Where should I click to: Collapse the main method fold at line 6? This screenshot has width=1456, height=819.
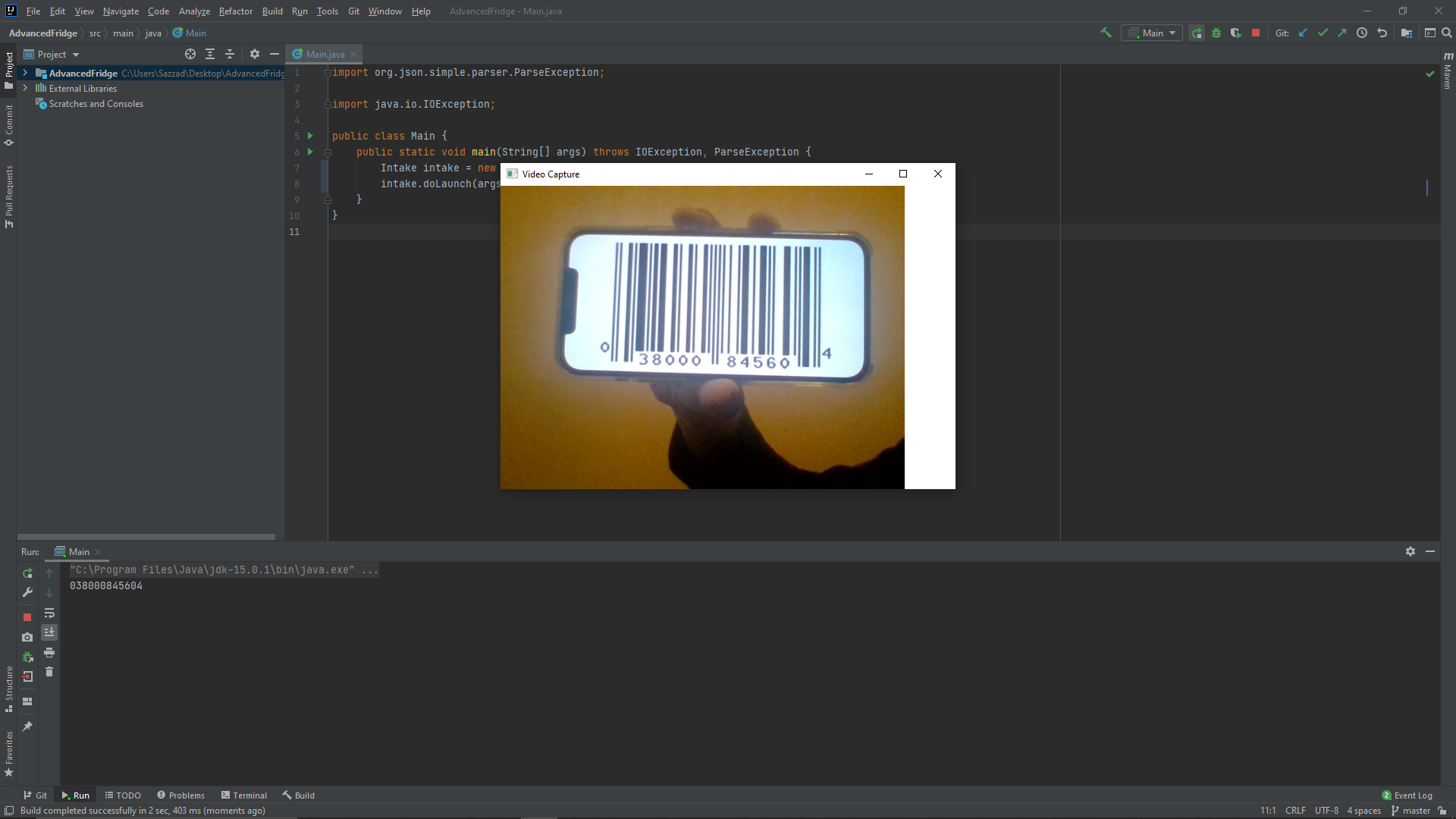tap(328, 152)
